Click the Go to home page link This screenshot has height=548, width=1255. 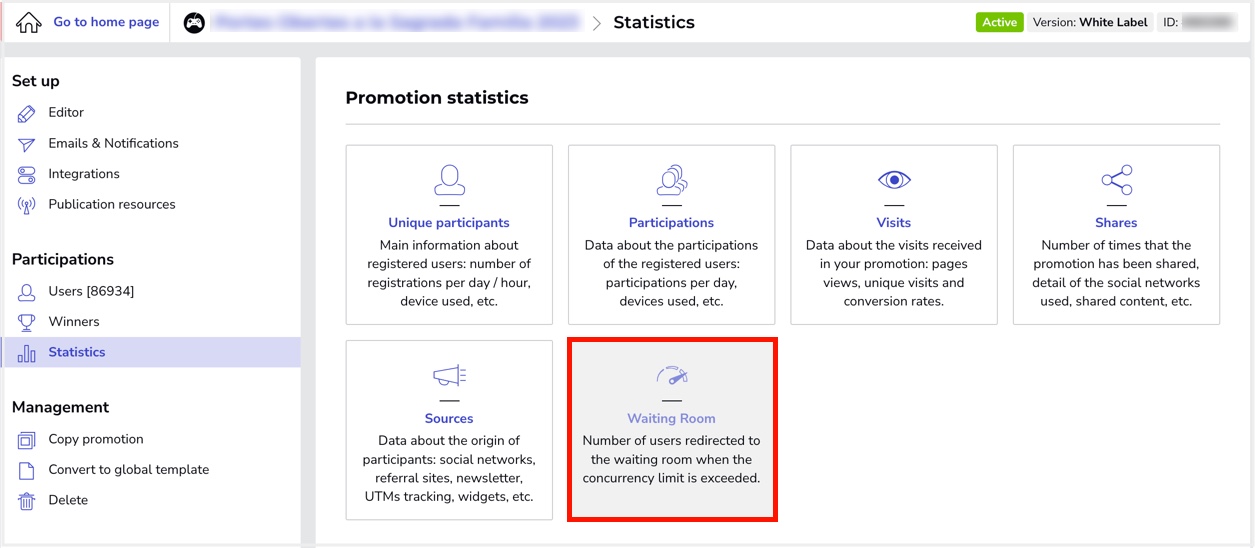point(106,22)
